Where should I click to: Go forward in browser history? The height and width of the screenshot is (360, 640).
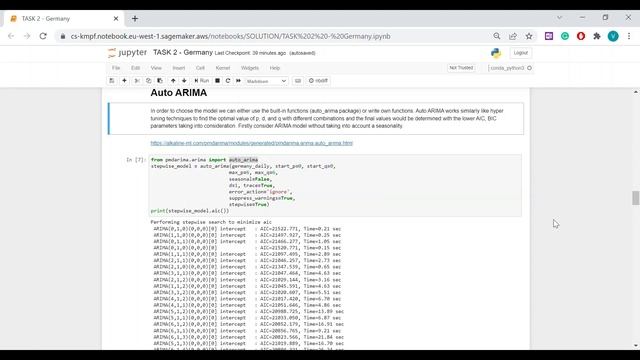tap(27, 36)
